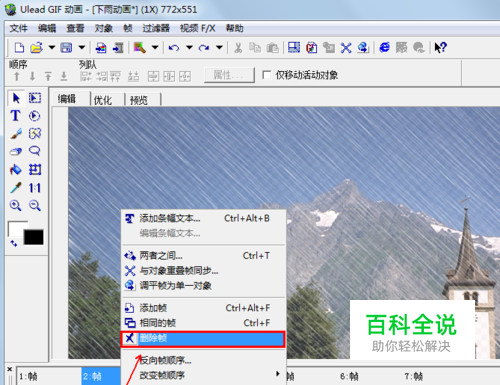Choose 添加条幅文本... menu entry
The width and height of the screenshot is (500, 385).
pyautogui.click(x=203, y=218)
